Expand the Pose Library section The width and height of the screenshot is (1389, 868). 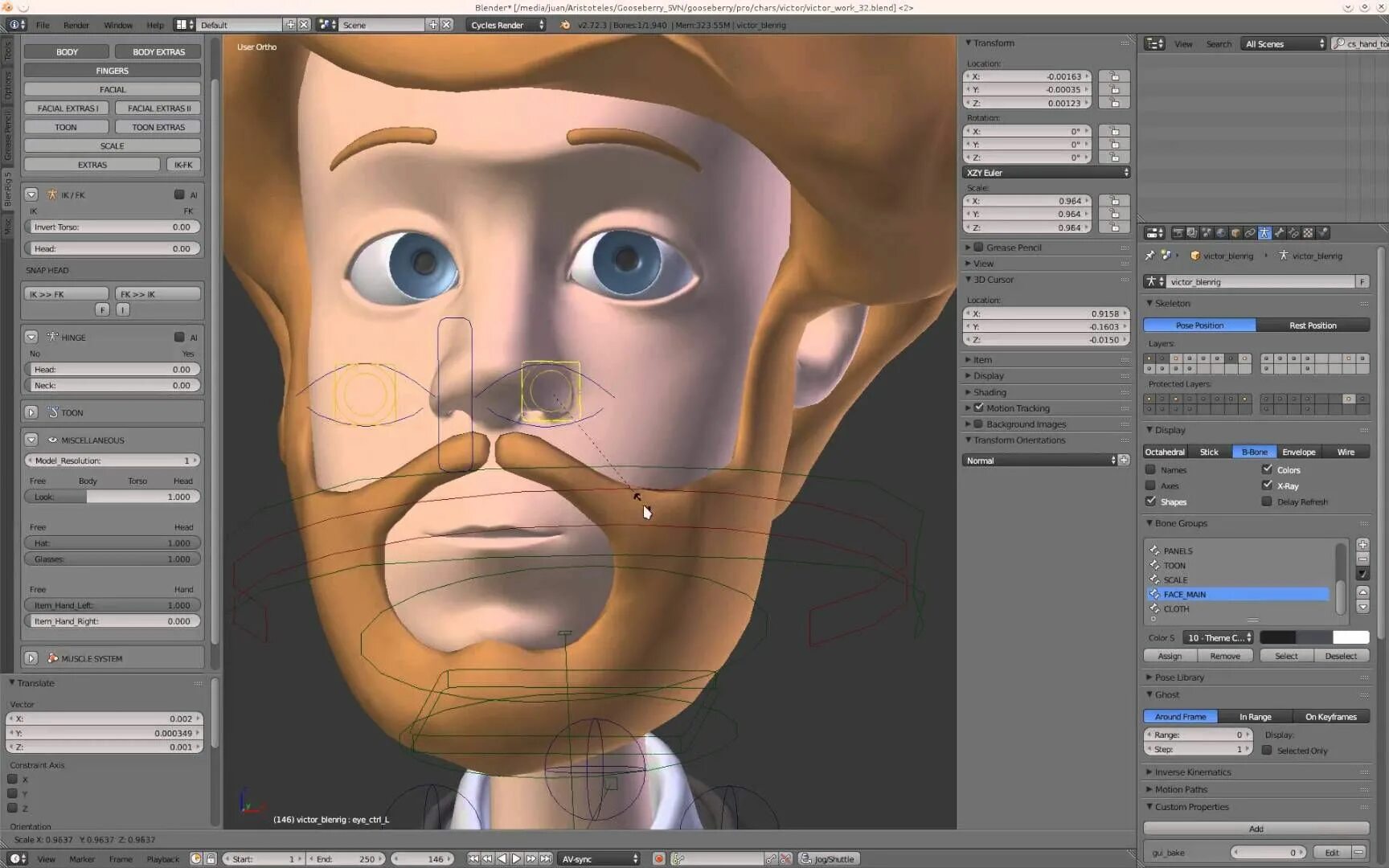[1178, 678]
